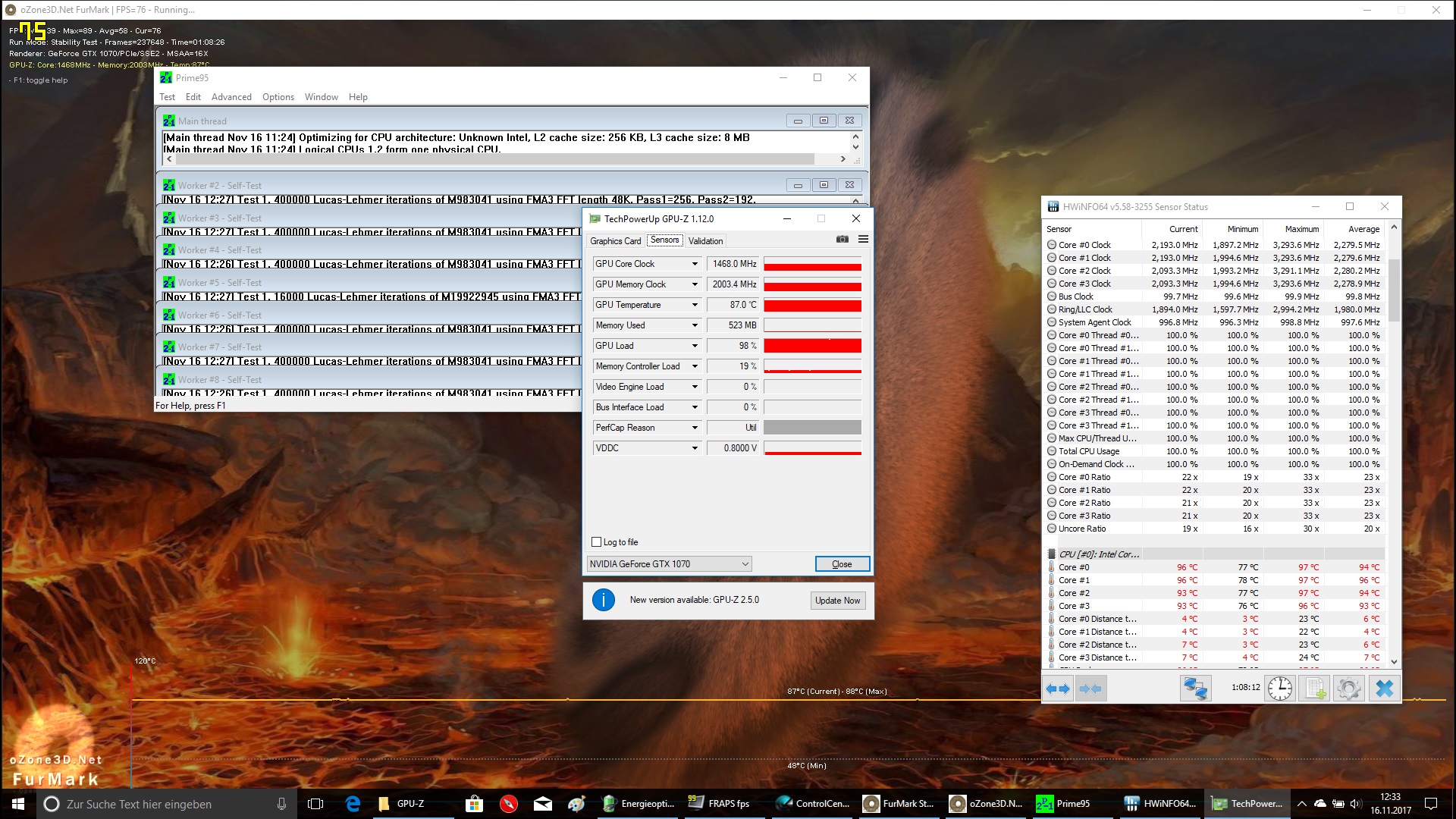Switch to the Graphics Card tab

[x=615, y=241]
